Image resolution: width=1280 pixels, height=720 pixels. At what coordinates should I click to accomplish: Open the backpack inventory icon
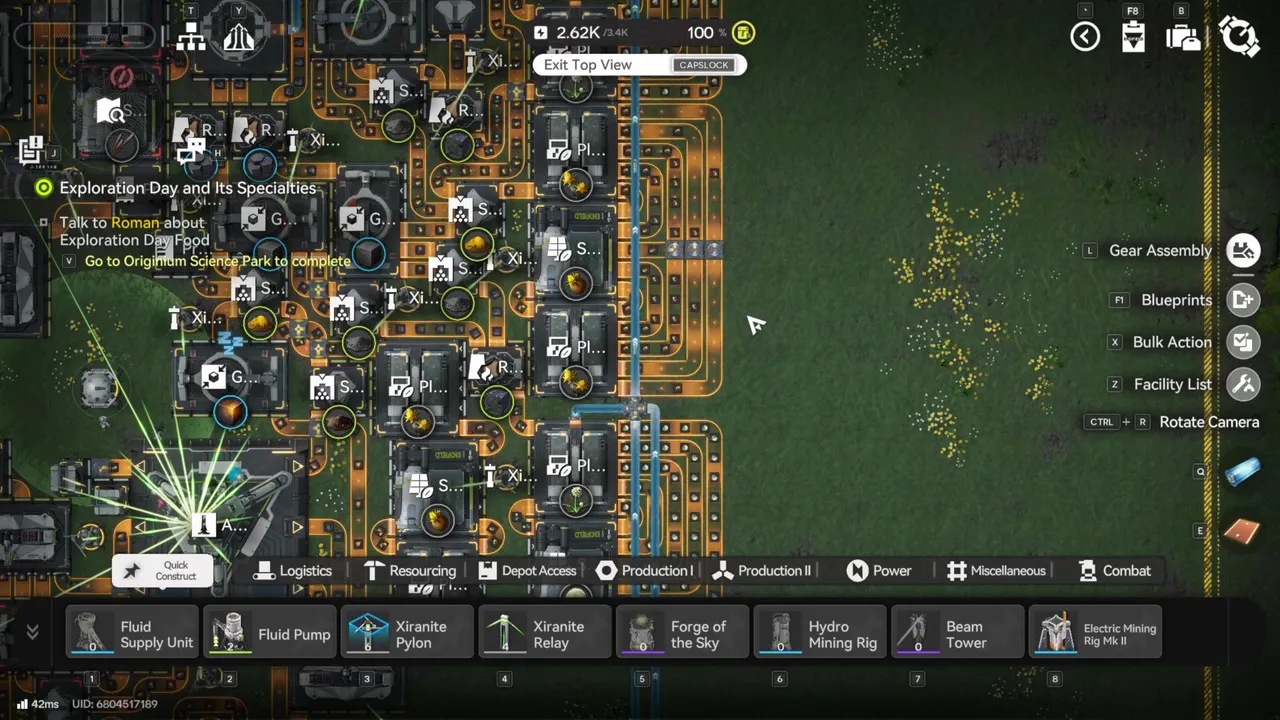[1183, 38]
